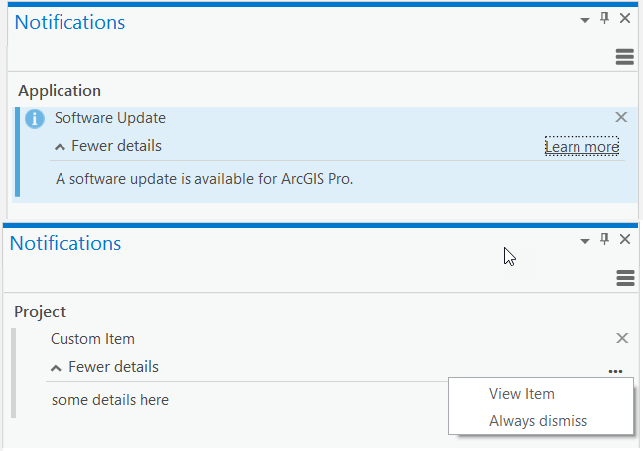The image size is (643, 451).
Task: Collapse Software Update's Fewer details
Action: tap(107, 146)
